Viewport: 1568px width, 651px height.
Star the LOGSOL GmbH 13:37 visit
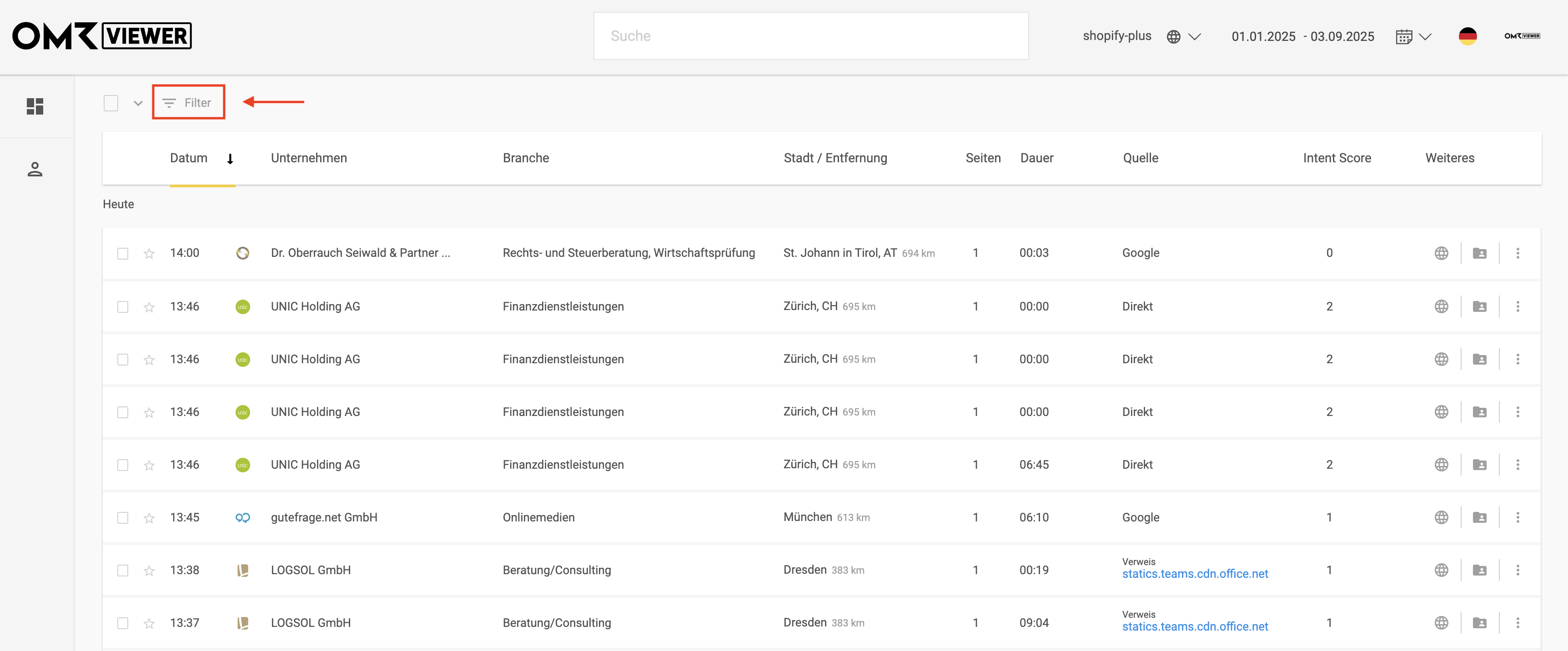pyautogui.click(x=149, y=624)
